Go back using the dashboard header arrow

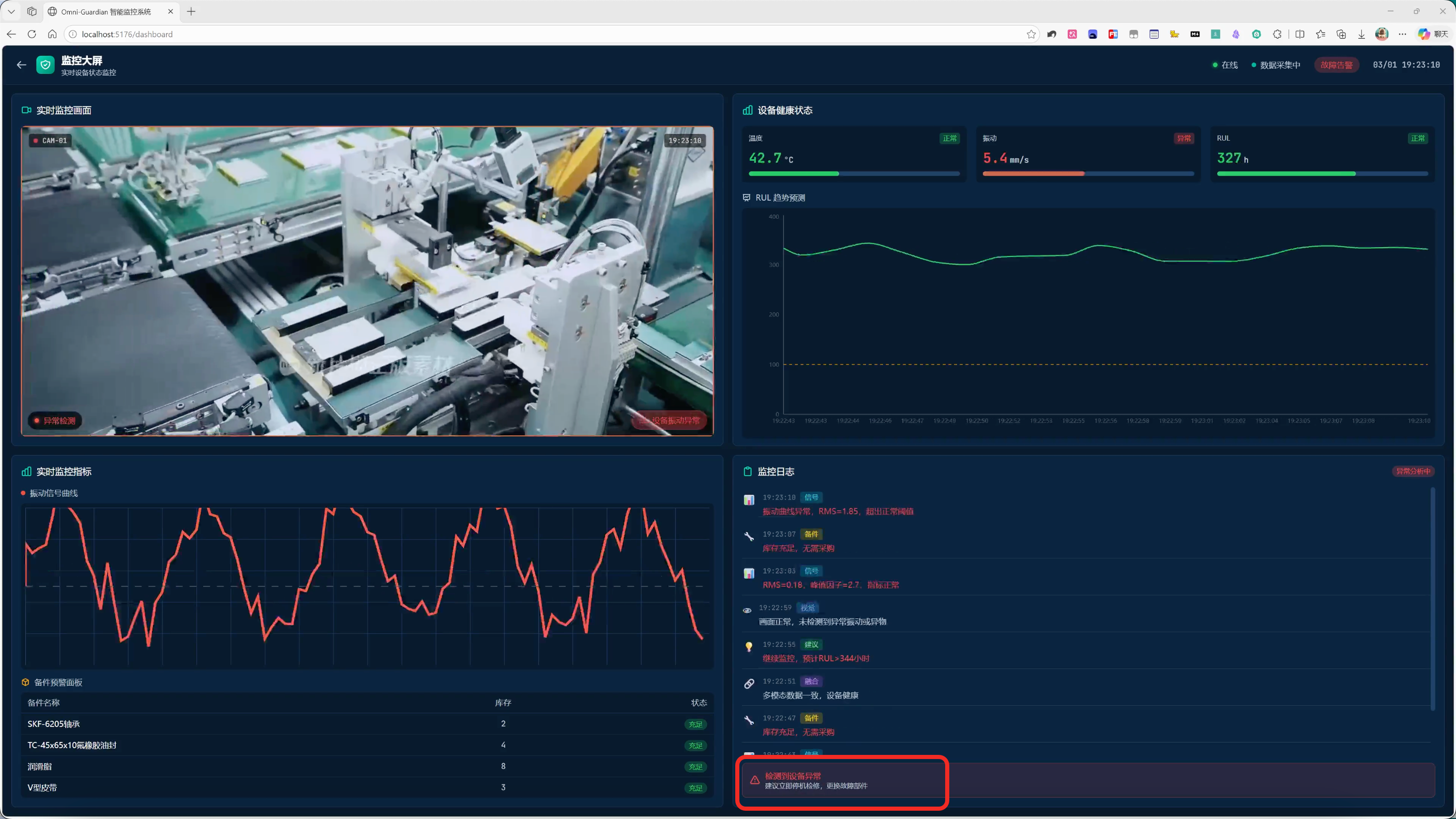click(22, 65)
